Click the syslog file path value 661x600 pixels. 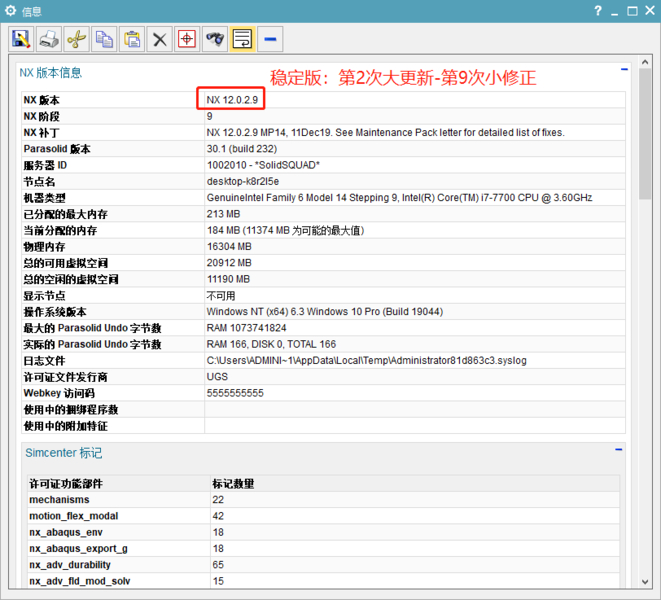point(366,361)
